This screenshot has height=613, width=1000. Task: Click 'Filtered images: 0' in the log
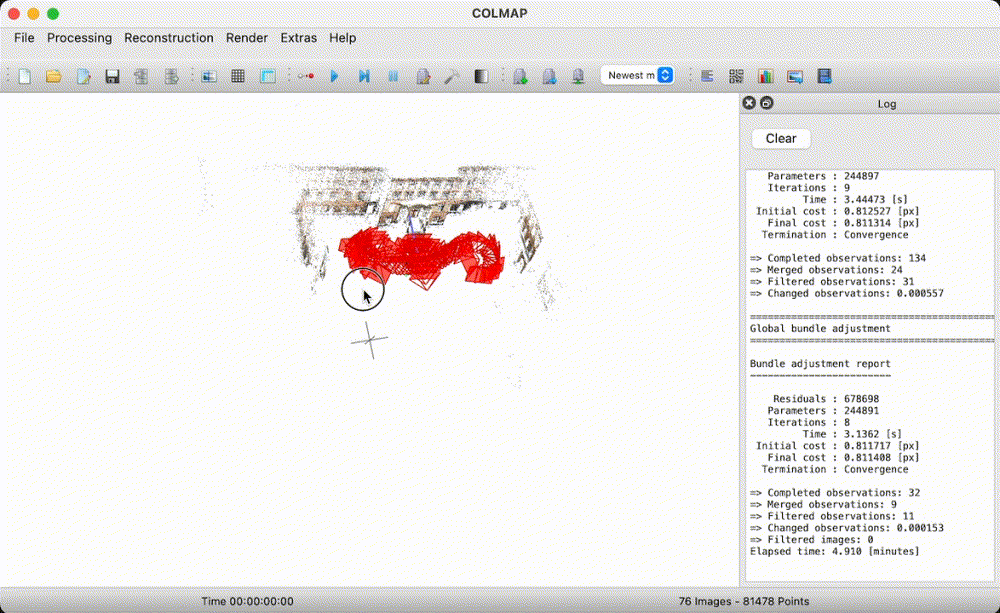pyautogui.click(x=812, y=540)
